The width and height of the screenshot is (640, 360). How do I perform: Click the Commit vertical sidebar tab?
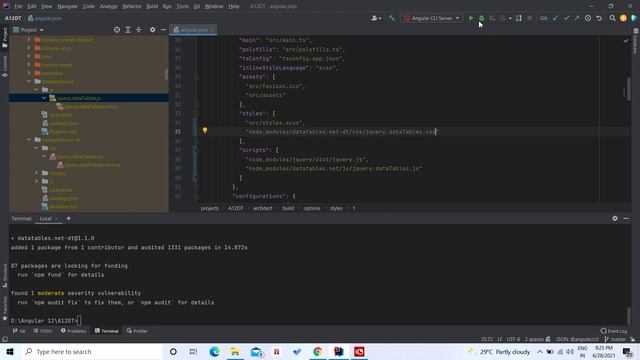point(4,66)
